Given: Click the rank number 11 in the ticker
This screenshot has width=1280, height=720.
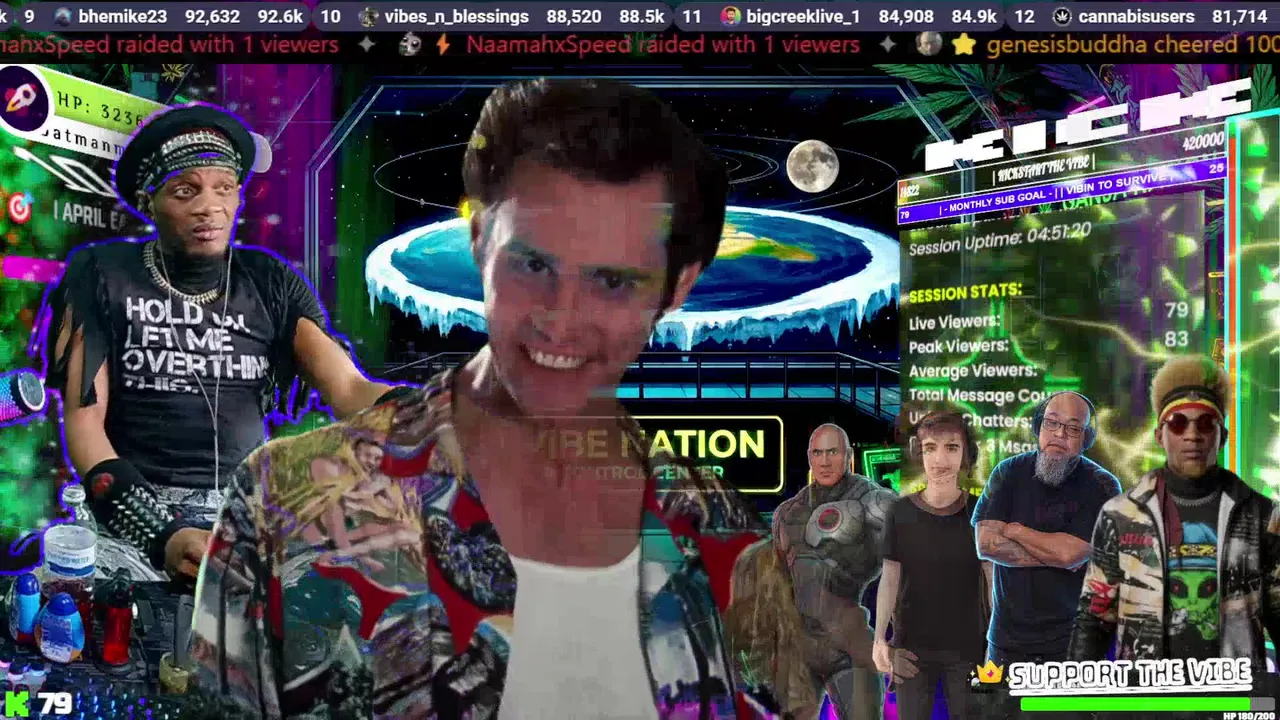Looking at the screenshot, I should pyautogui.click(x=692, y=16).
